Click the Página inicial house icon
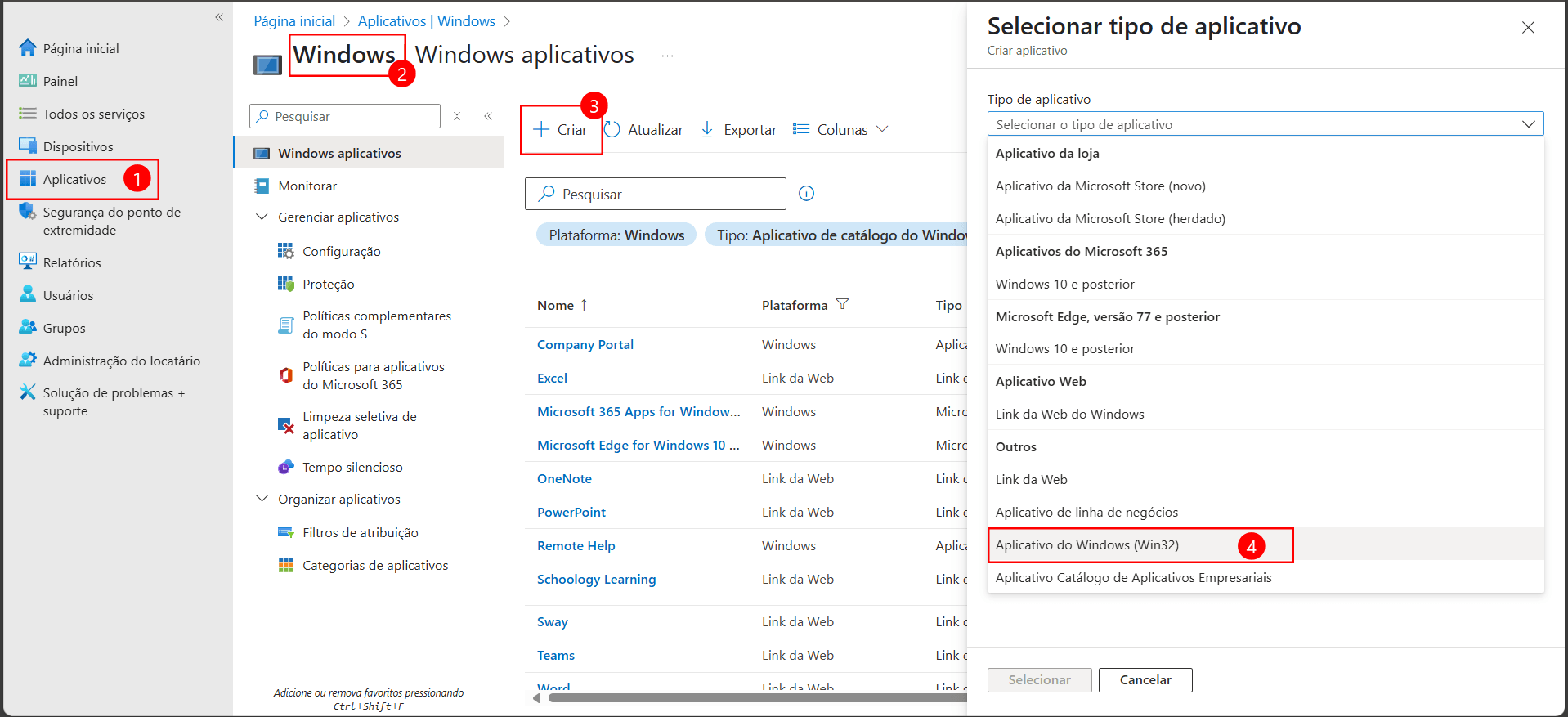This screenshot has width=1568, height=717. [28, 48]
